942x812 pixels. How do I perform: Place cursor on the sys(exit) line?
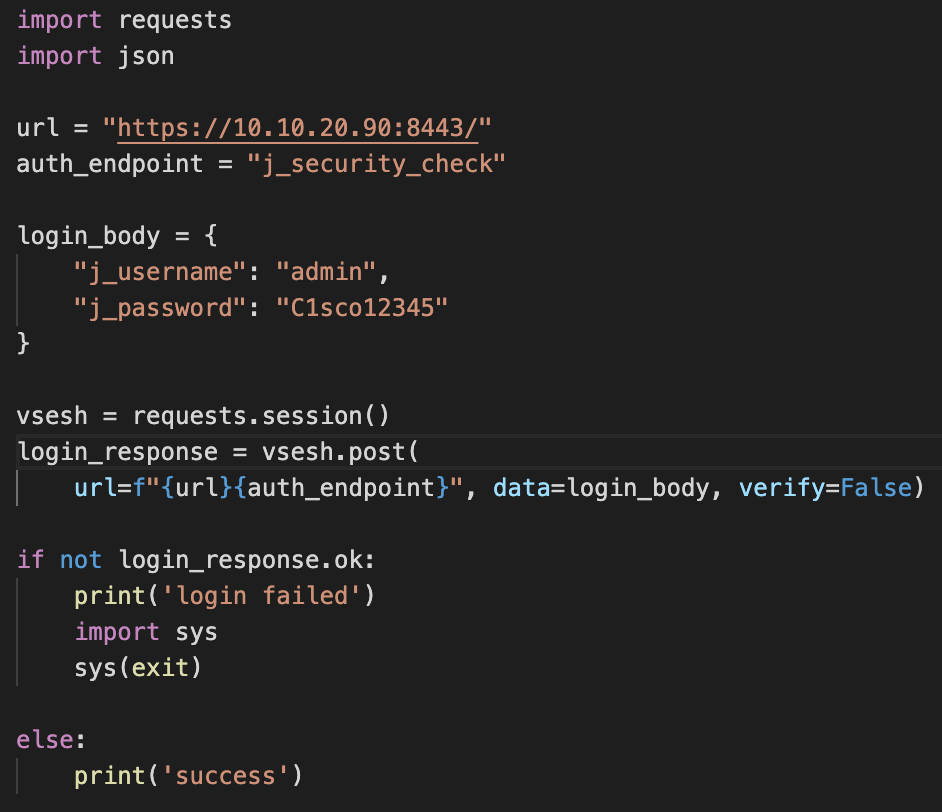click(x=138, y=667)
